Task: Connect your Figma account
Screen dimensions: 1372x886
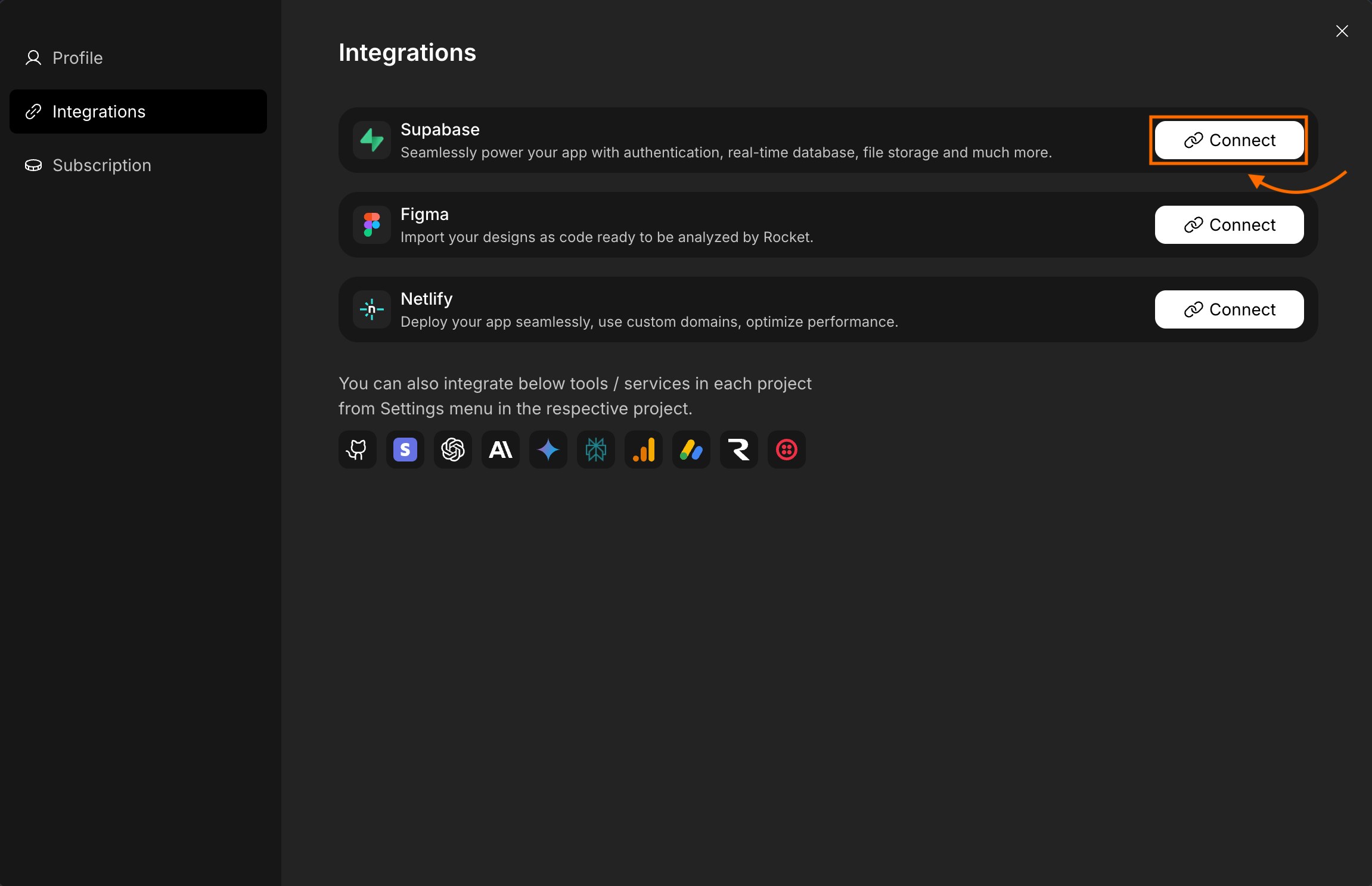Action: coord(1229,225)
